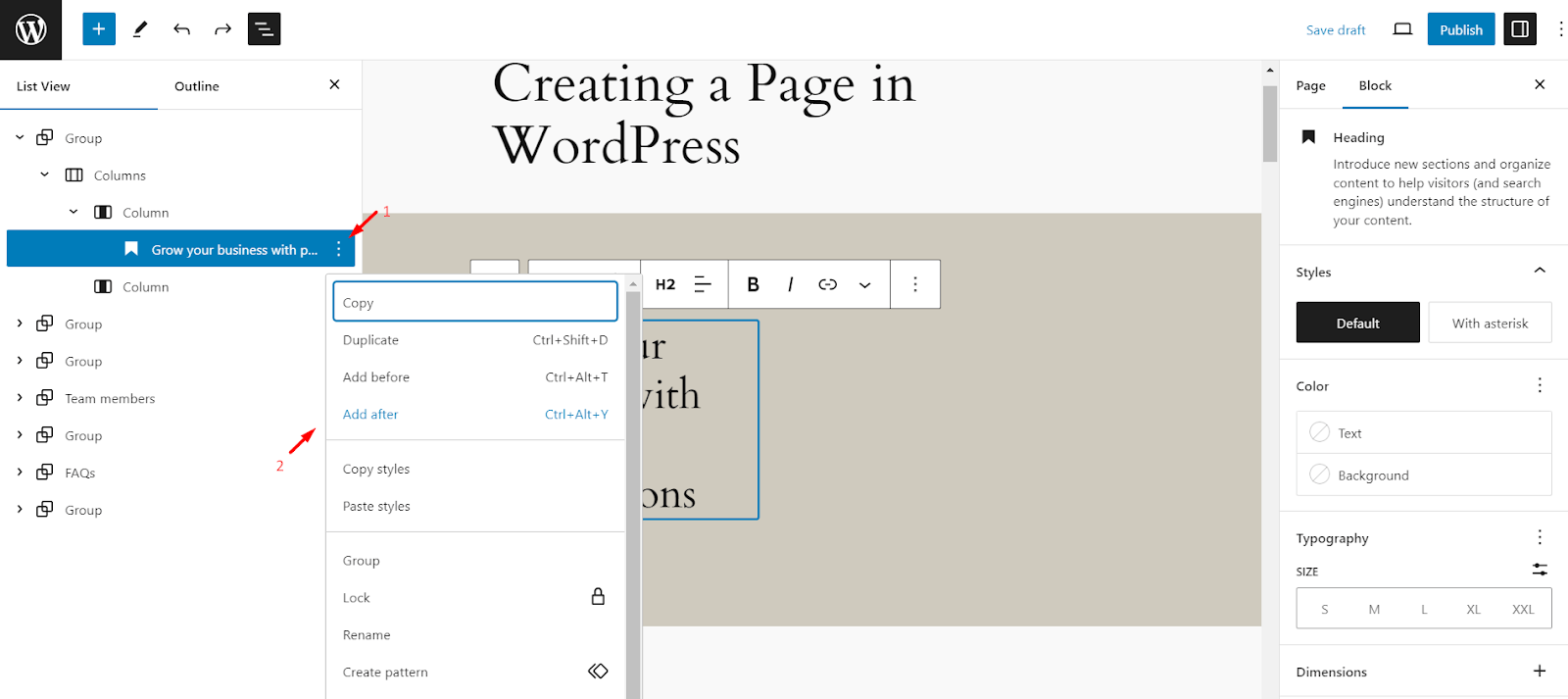The image size is (1568, 699).
Task: Click the WordPress logo icon
Action: pos(30,29)
